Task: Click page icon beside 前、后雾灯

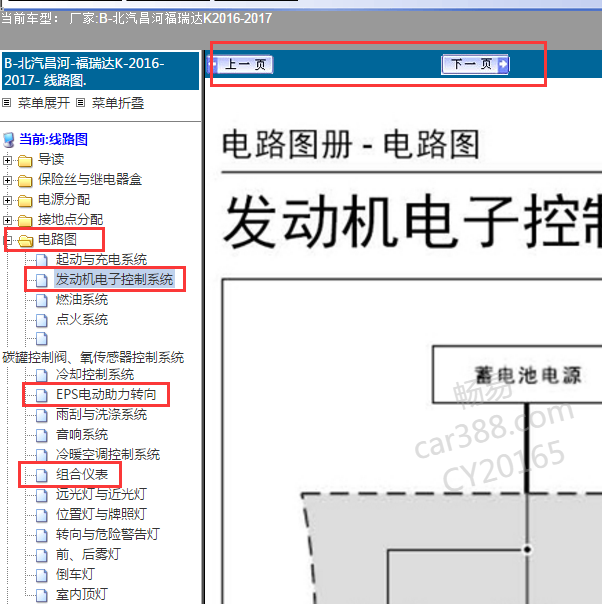Action: point(42,555)
